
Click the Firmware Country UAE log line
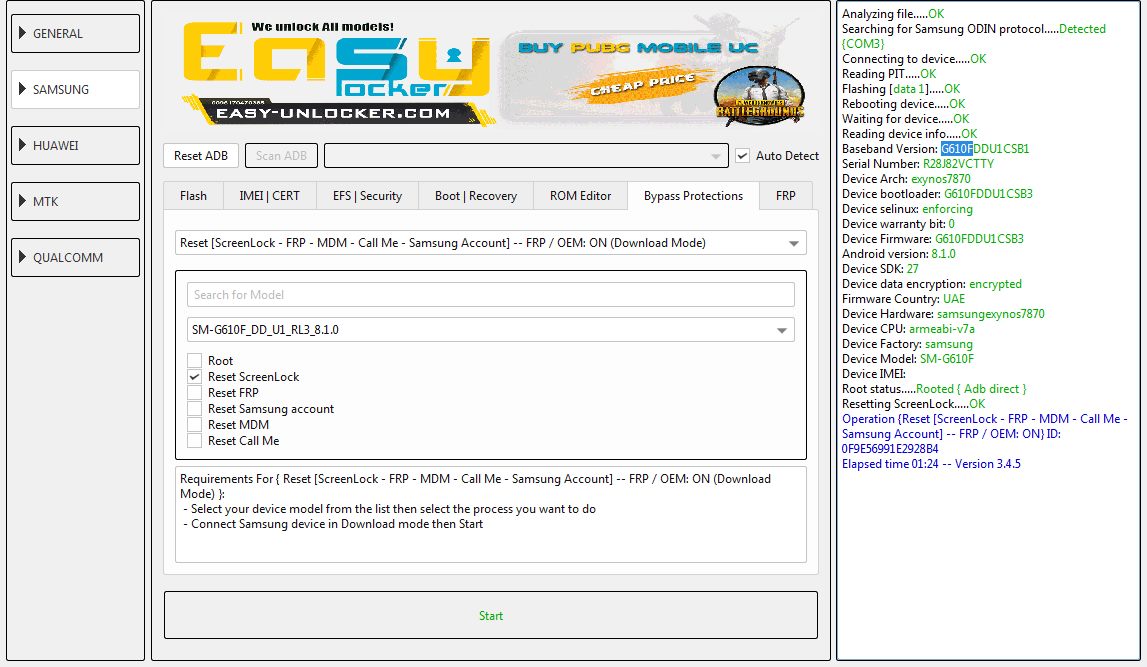pos(903,299)
